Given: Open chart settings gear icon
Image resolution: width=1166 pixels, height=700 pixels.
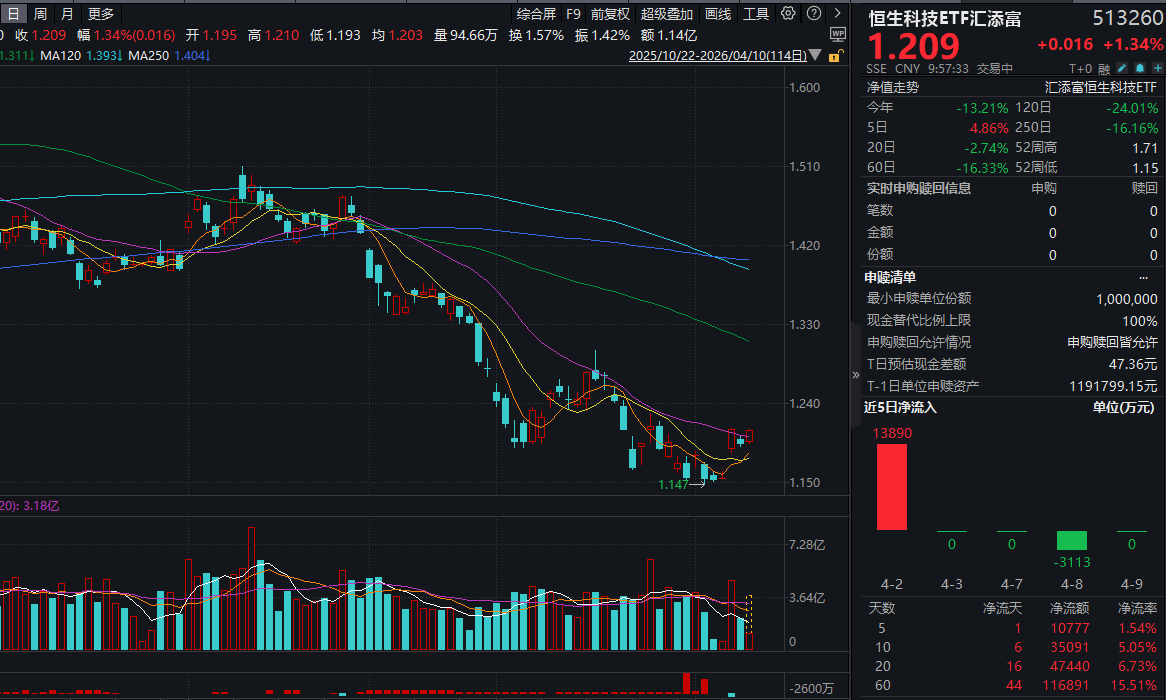Looking at the screenshot, I should 788,13.
